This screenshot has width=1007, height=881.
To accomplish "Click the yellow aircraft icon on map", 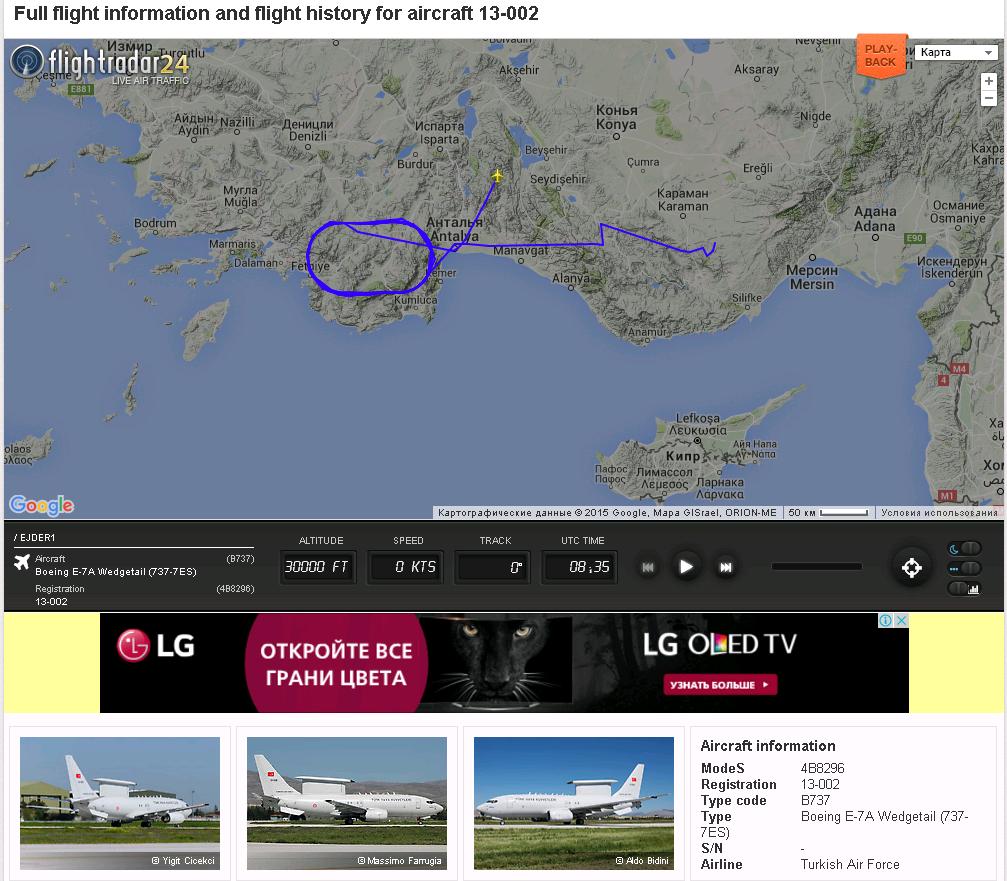I will (x=497, y=175).
